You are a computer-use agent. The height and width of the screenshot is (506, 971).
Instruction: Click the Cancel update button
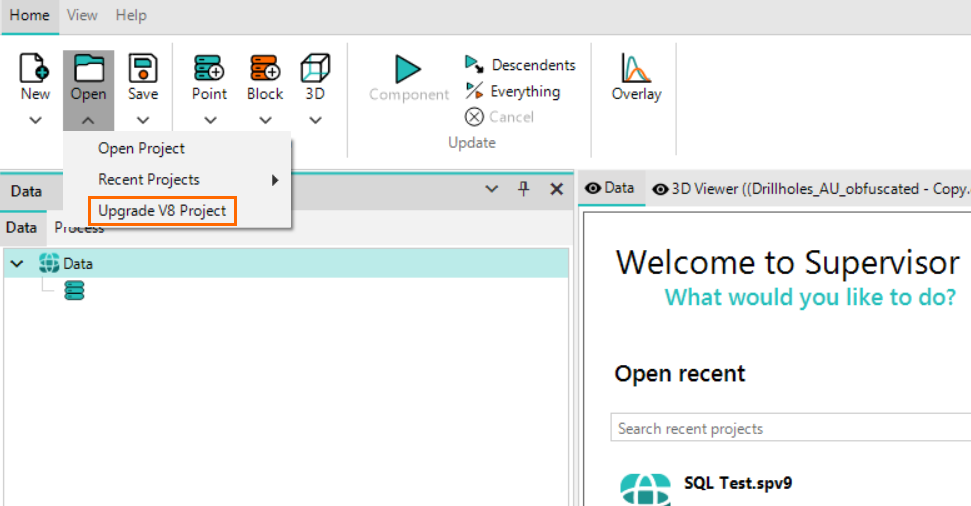pyautogui.click(x=499, y=116)
